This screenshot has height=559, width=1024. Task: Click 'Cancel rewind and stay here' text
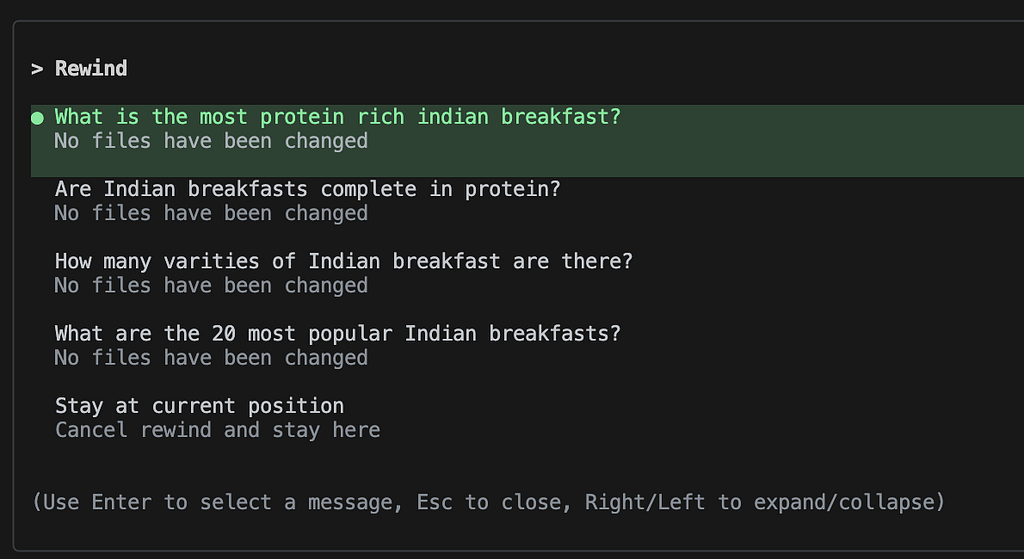(217, 430)
